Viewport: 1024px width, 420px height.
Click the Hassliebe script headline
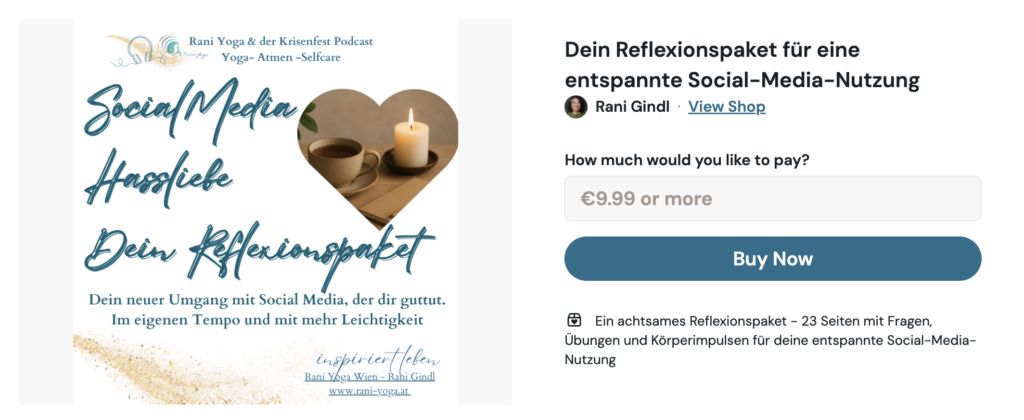tap(159, 177)
